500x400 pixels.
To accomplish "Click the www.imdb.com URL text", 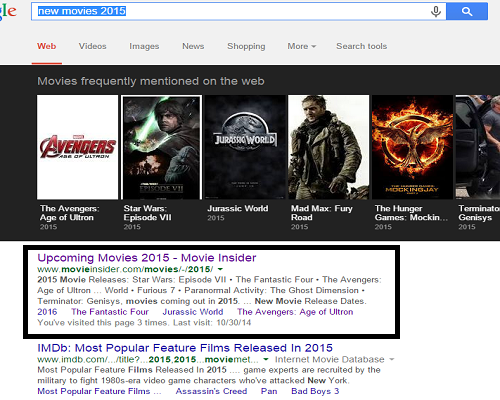I will (x=148, y=360).
